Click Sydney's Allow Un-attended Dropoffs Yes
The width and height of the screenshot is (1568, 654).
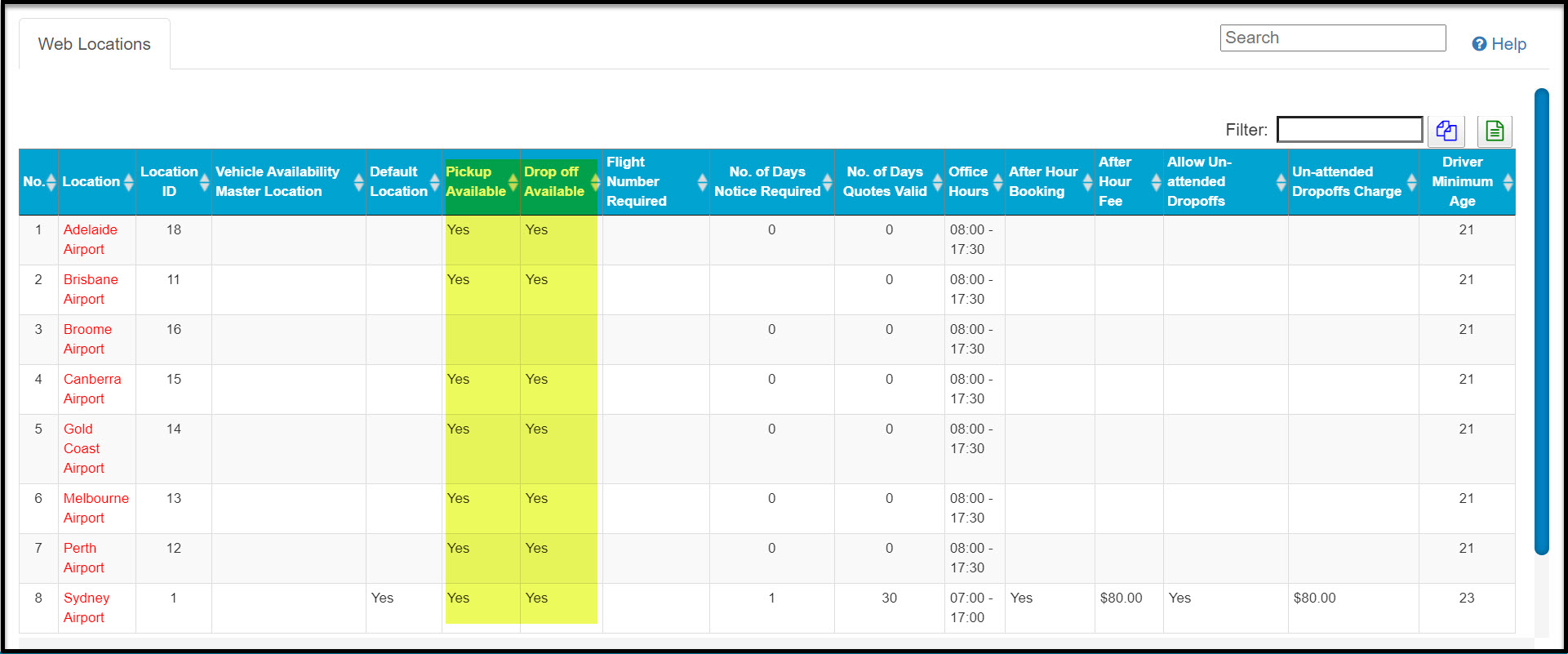click(1179, 598)
